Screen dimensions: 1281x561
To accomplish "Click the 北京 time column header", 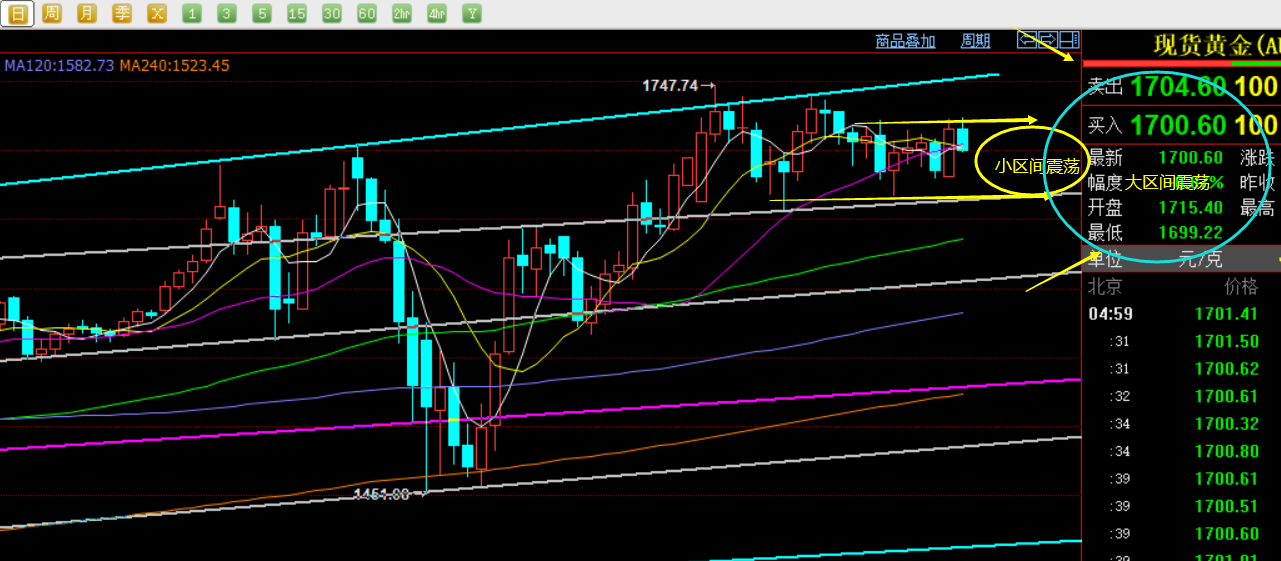I will pos(1104,287).
